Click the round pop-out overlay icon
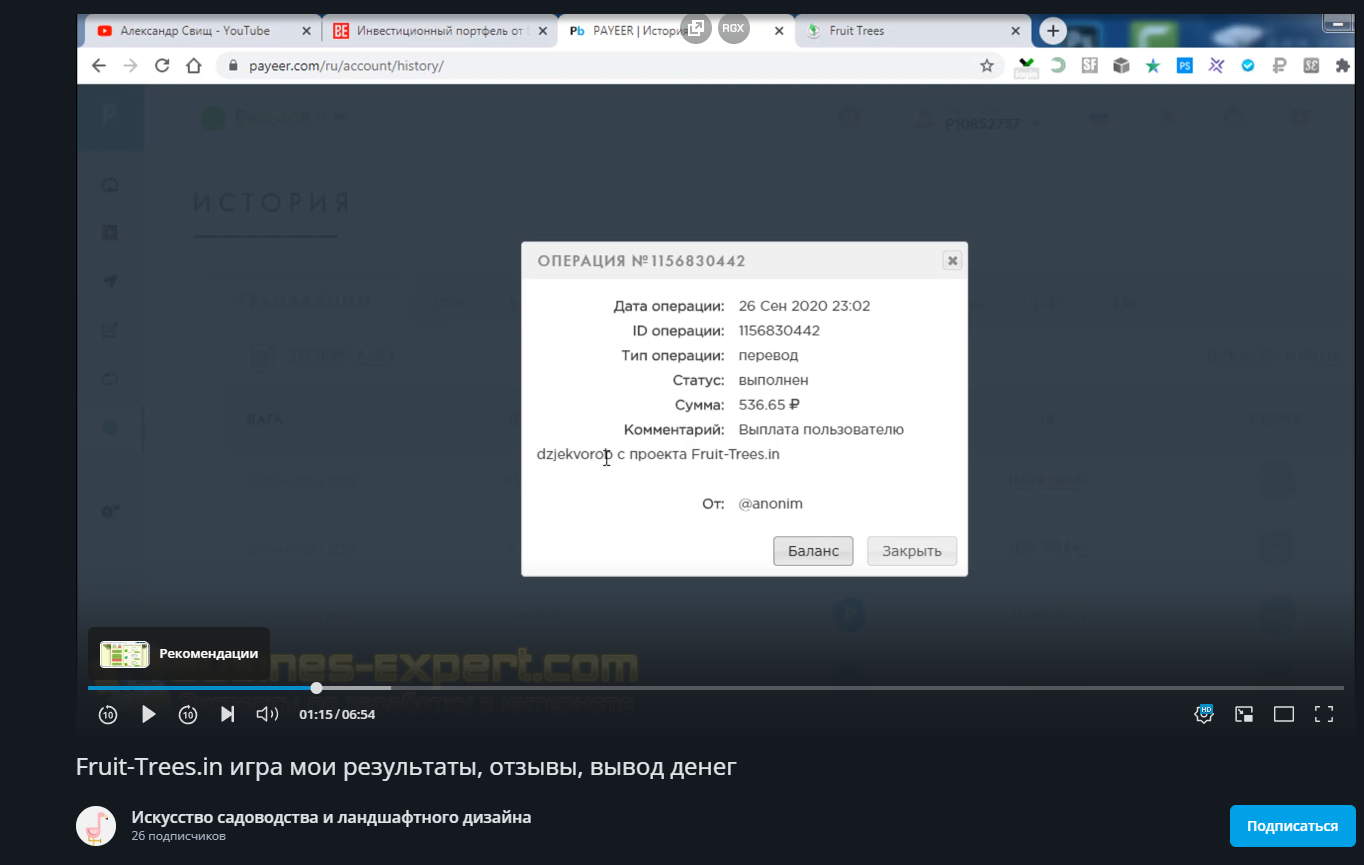 coord(695,28)
